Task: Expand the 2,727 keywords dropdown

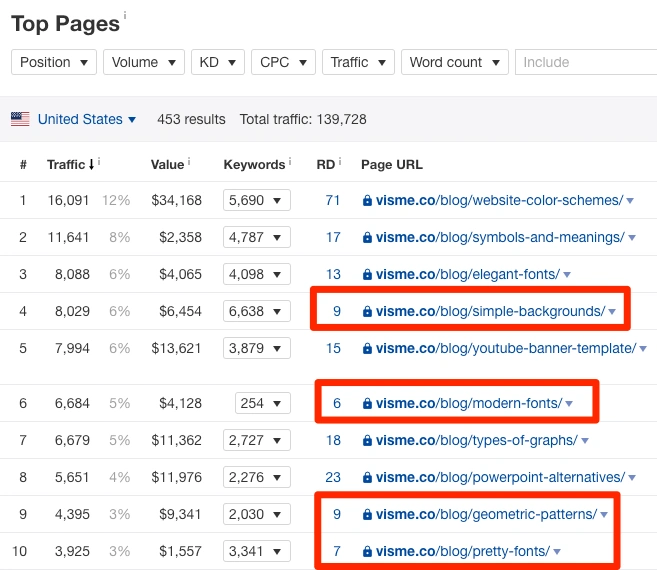Action: 257,440
